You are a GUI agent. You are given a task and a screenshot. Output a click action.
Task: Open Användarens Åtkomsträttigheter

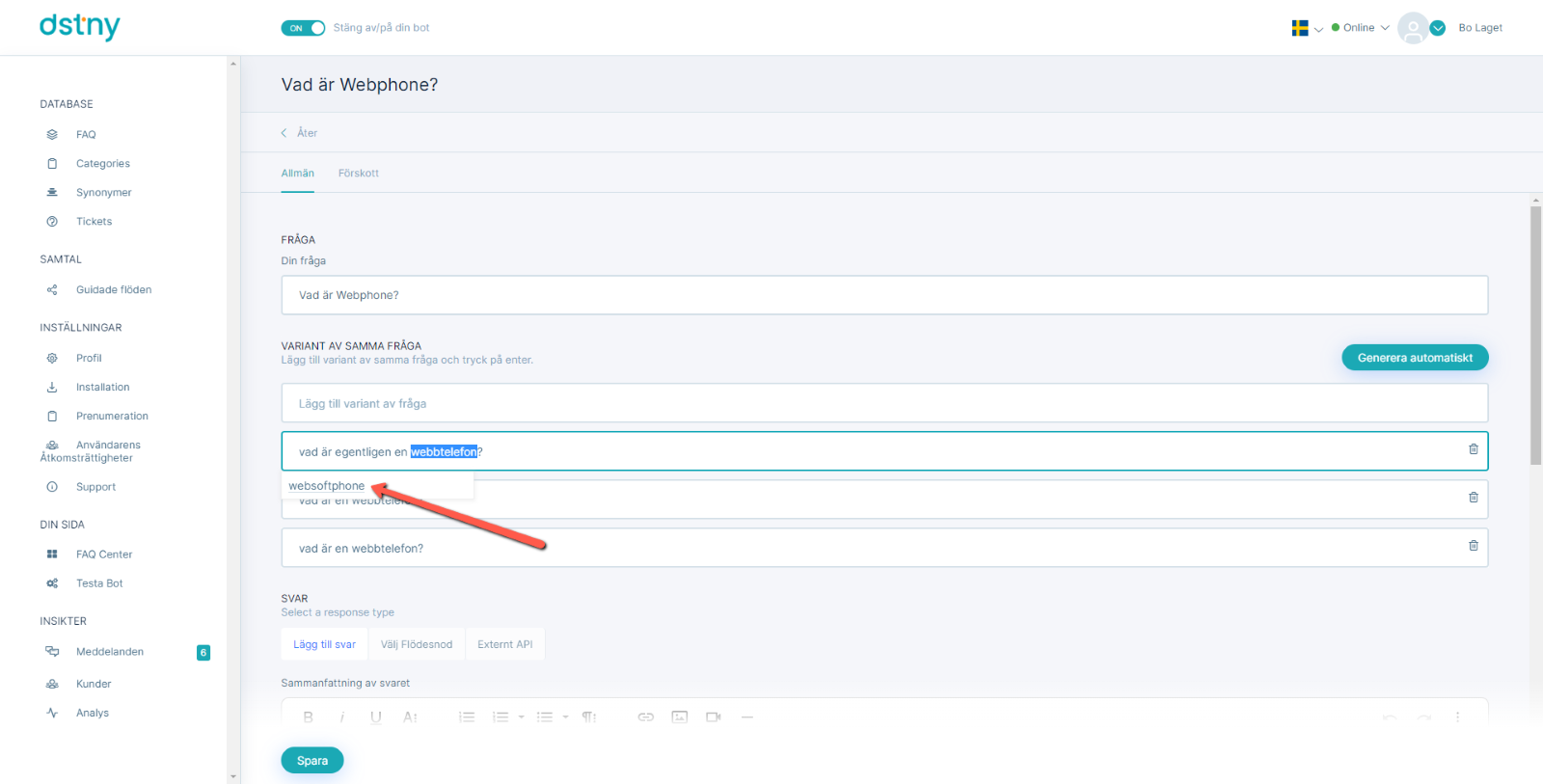[x=91, y=451]
